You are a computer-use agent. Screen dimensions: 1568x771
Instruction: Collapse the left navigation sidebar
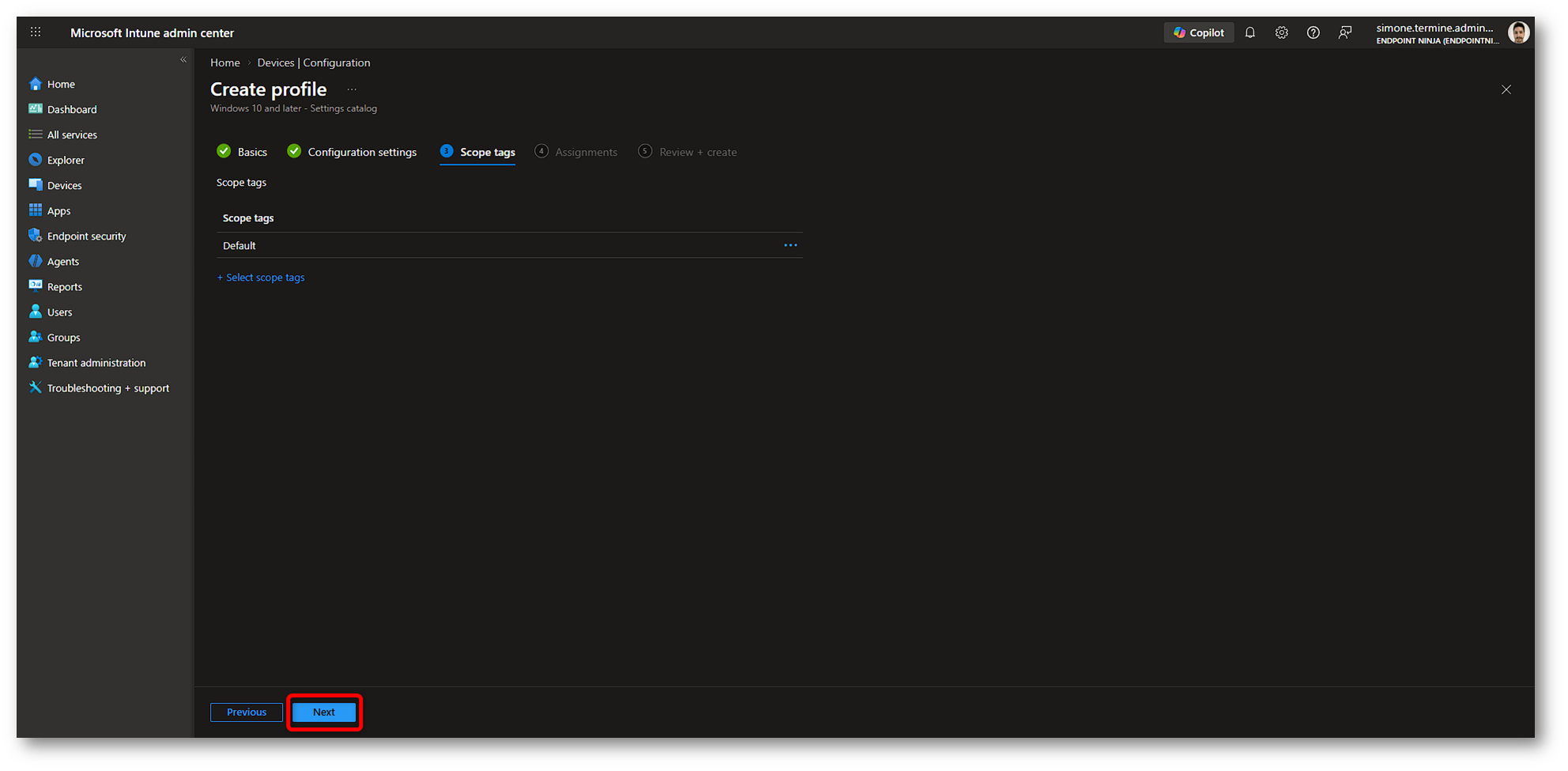click(x=183, y=60)
